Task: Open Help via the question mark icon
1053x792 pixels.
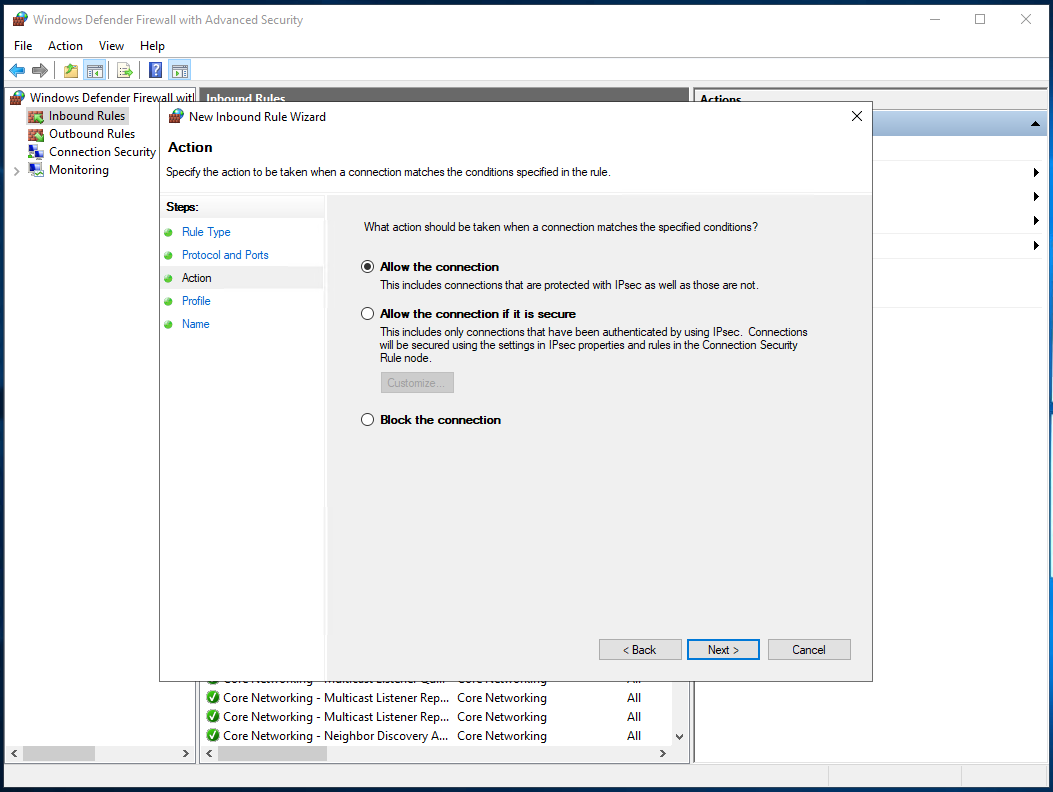Action: coord(155,70)
